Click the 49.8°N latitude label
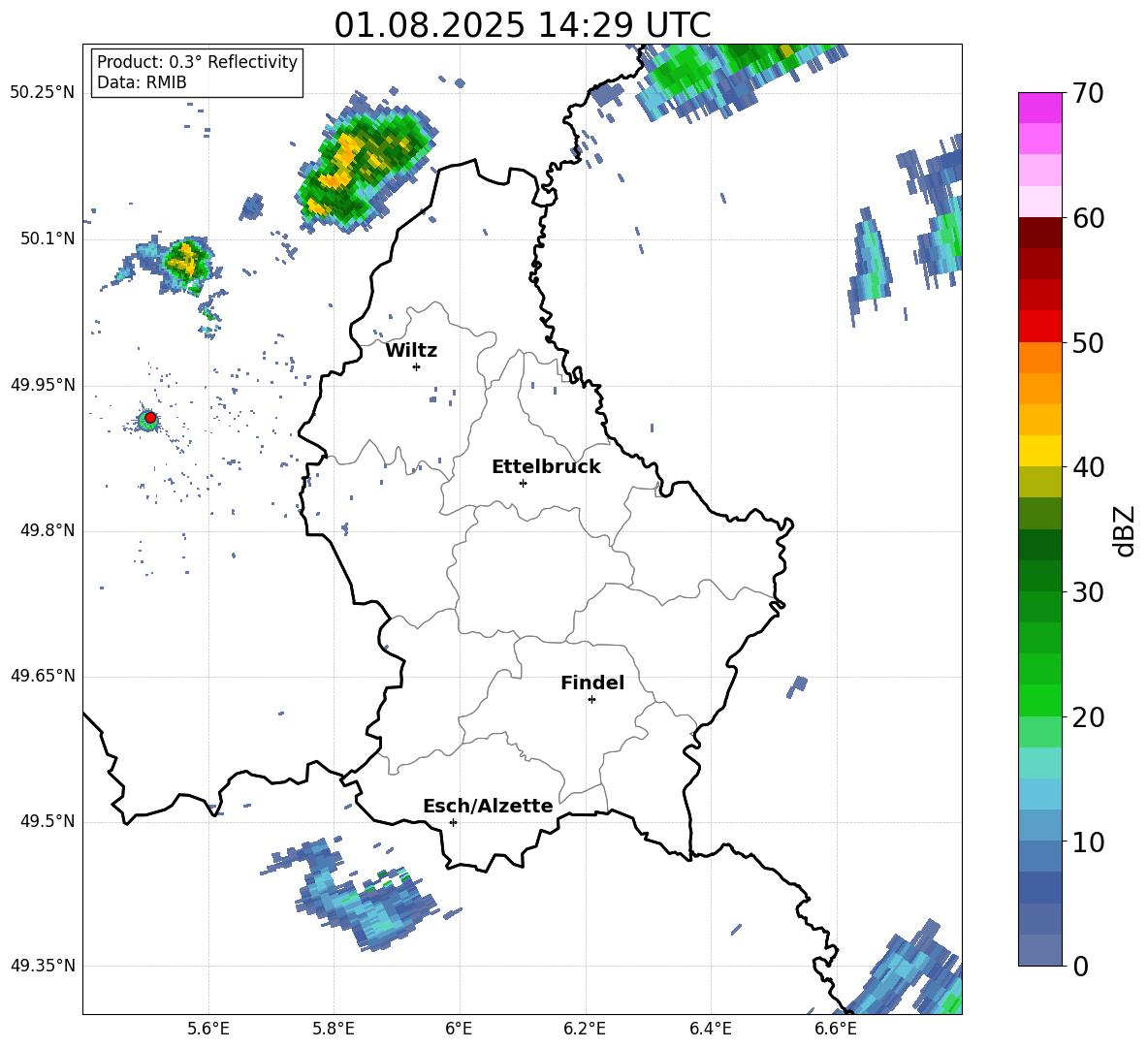1148x1048 pixels. [48, 530]
